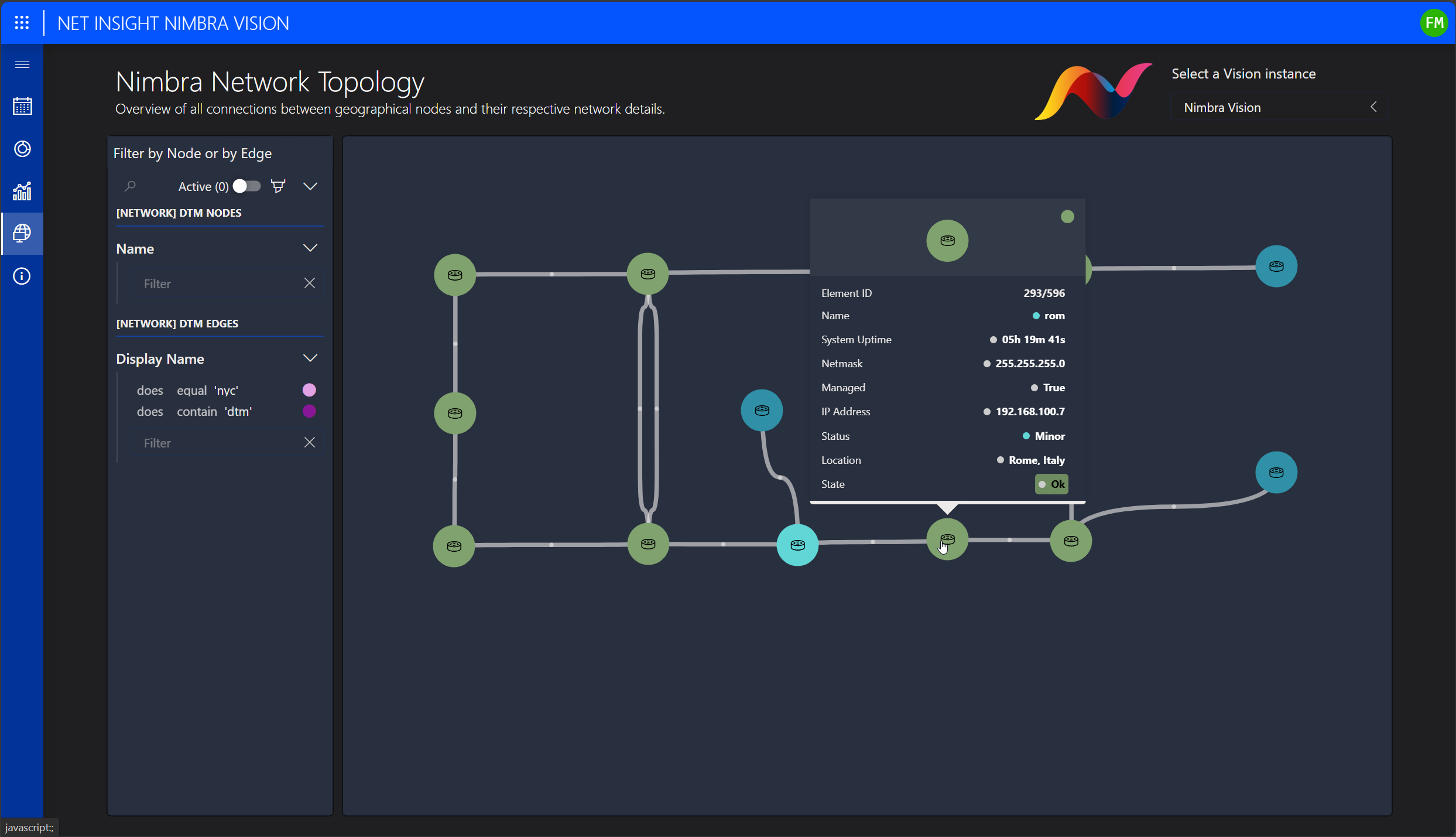The height and width of the screenshot is (837, 1456).
Task: Collapse the Name filter section
Action: [310, 248]
